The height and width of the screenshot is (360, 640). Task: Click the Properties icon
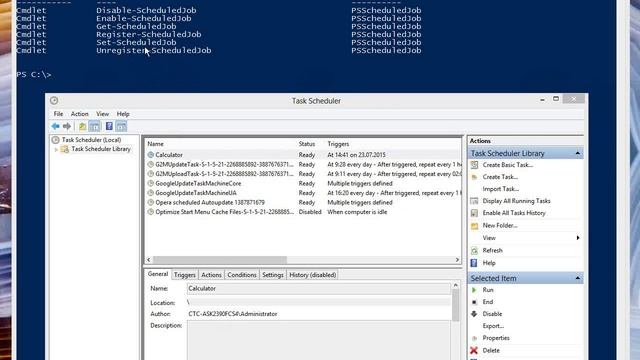(x=474, y=338)
